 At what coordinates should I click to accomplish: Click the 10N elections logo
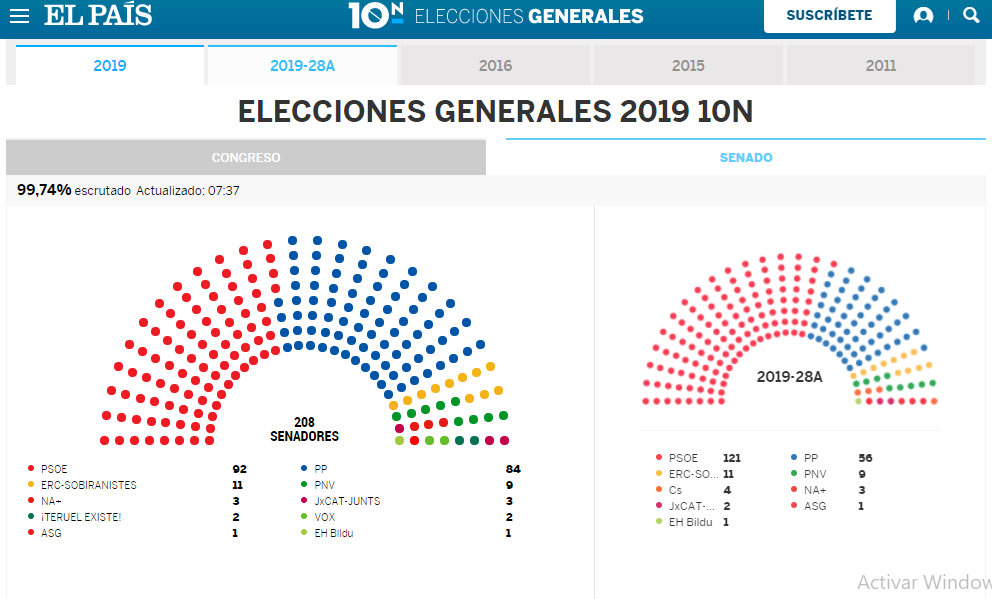[375, 15]
